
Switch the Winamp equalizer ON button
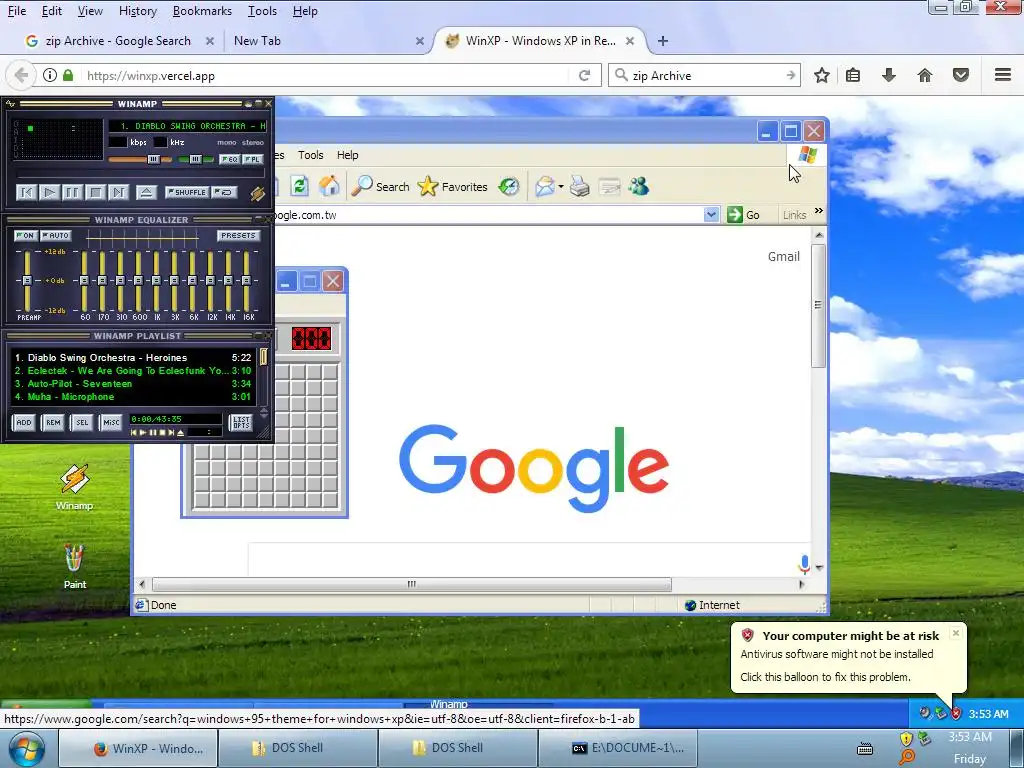click(25, 235)
